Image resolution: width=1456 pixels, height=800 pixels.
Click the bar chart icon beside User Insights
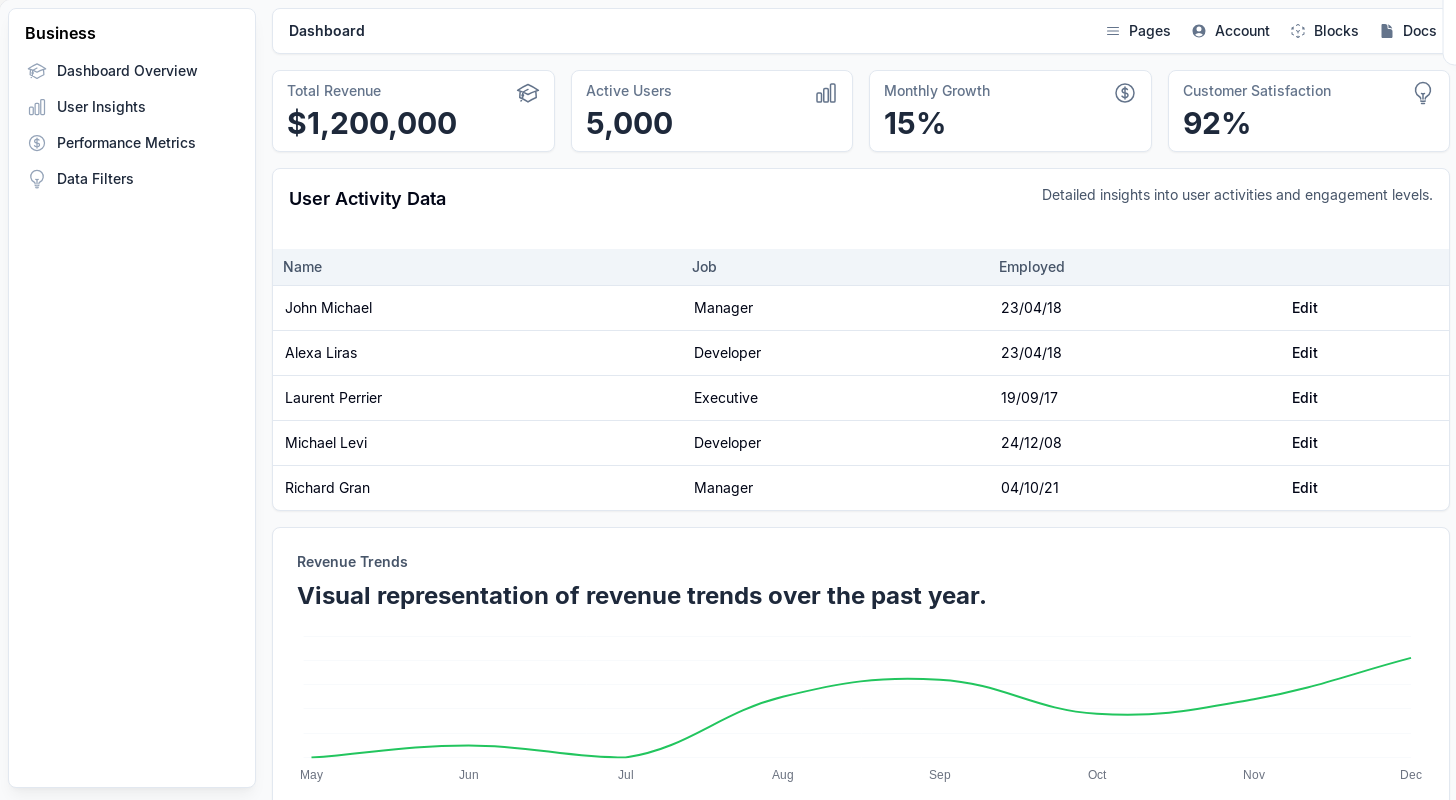pyautogui.click(x=37, y=107)
